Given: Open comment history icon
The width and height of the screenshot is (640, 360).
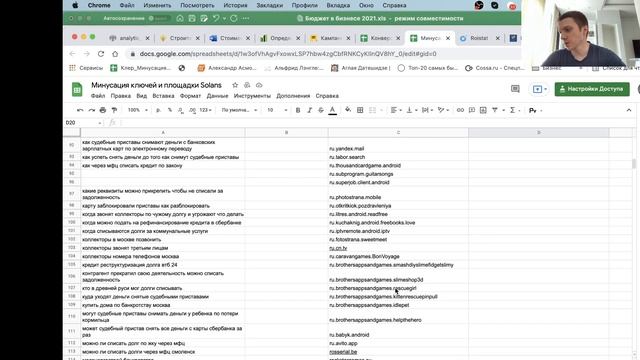Looking at the screenshot, I should 515,89.
